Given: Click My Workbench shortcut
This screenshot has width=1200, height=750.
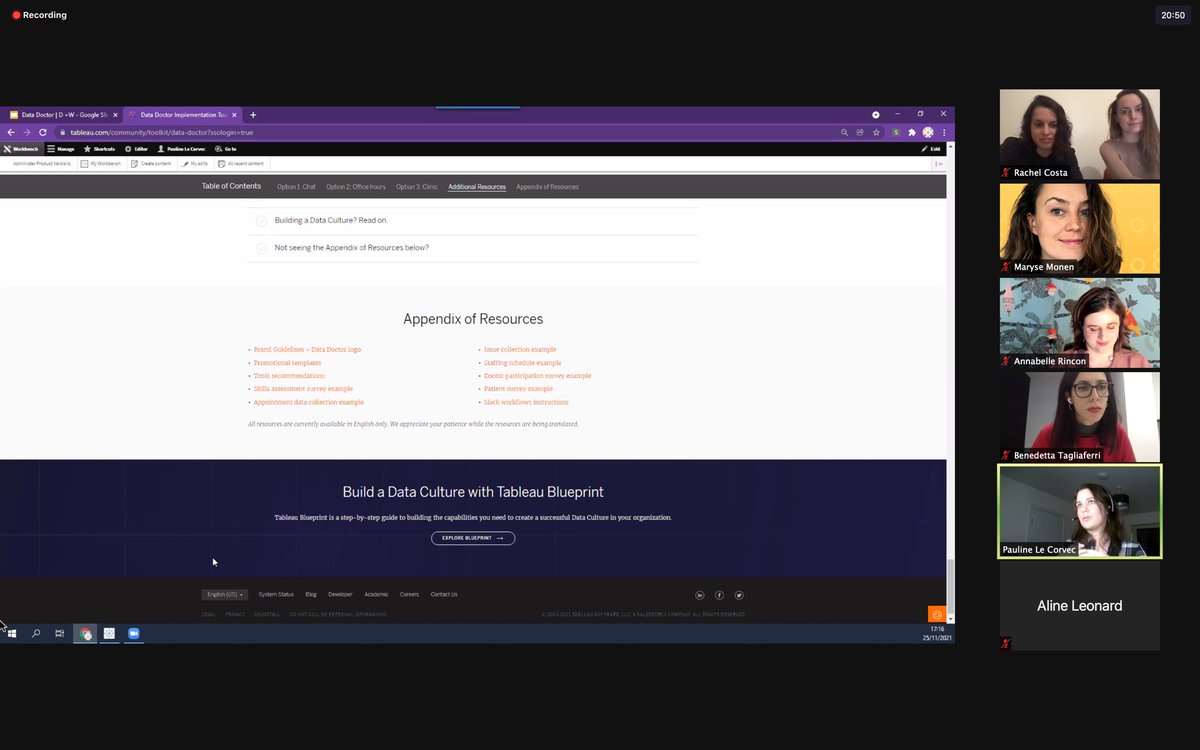Looking at the screenshot, I should click(101, 163).
